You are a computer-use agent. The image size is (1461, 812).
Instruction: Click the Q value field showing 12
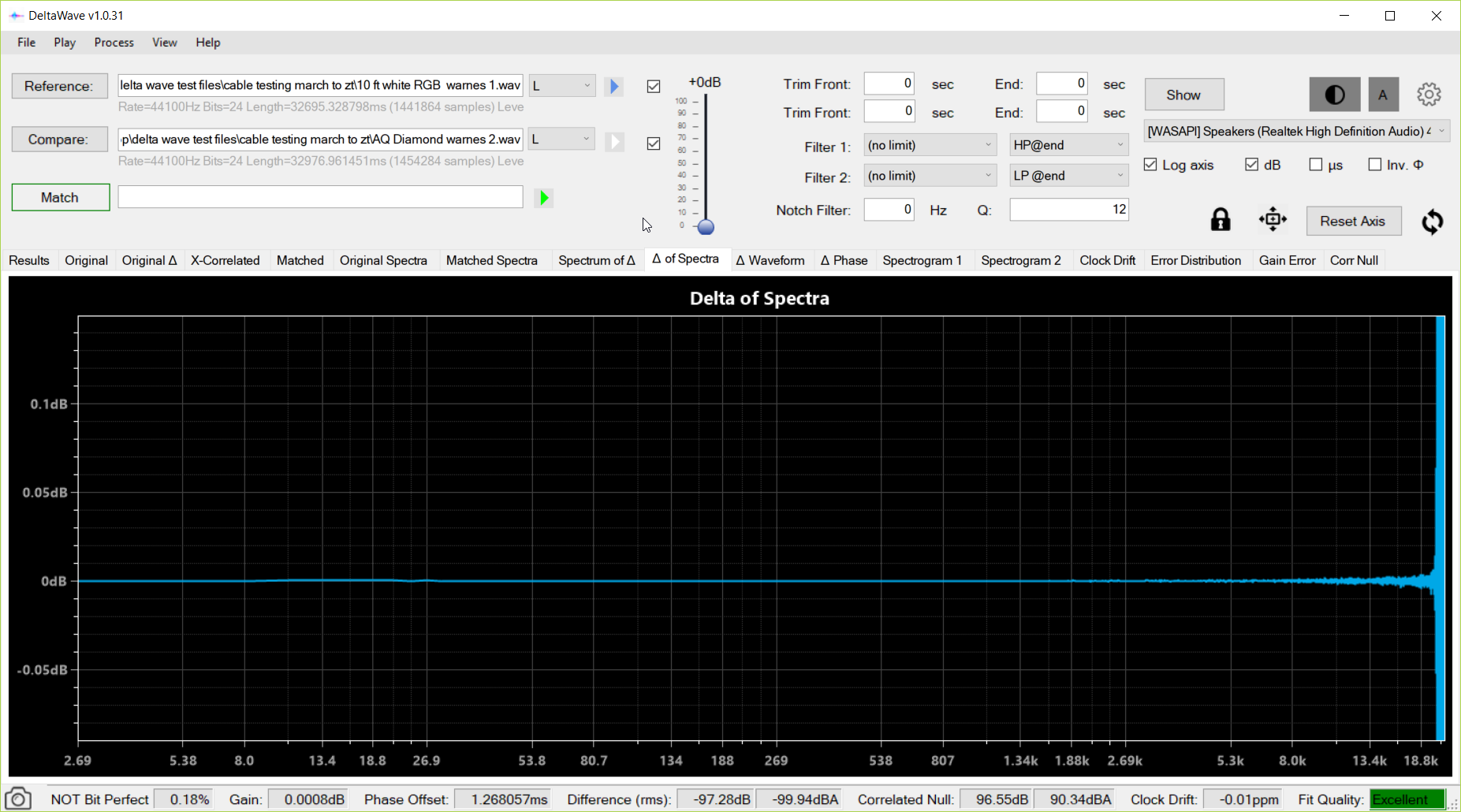pos(1069,210)
